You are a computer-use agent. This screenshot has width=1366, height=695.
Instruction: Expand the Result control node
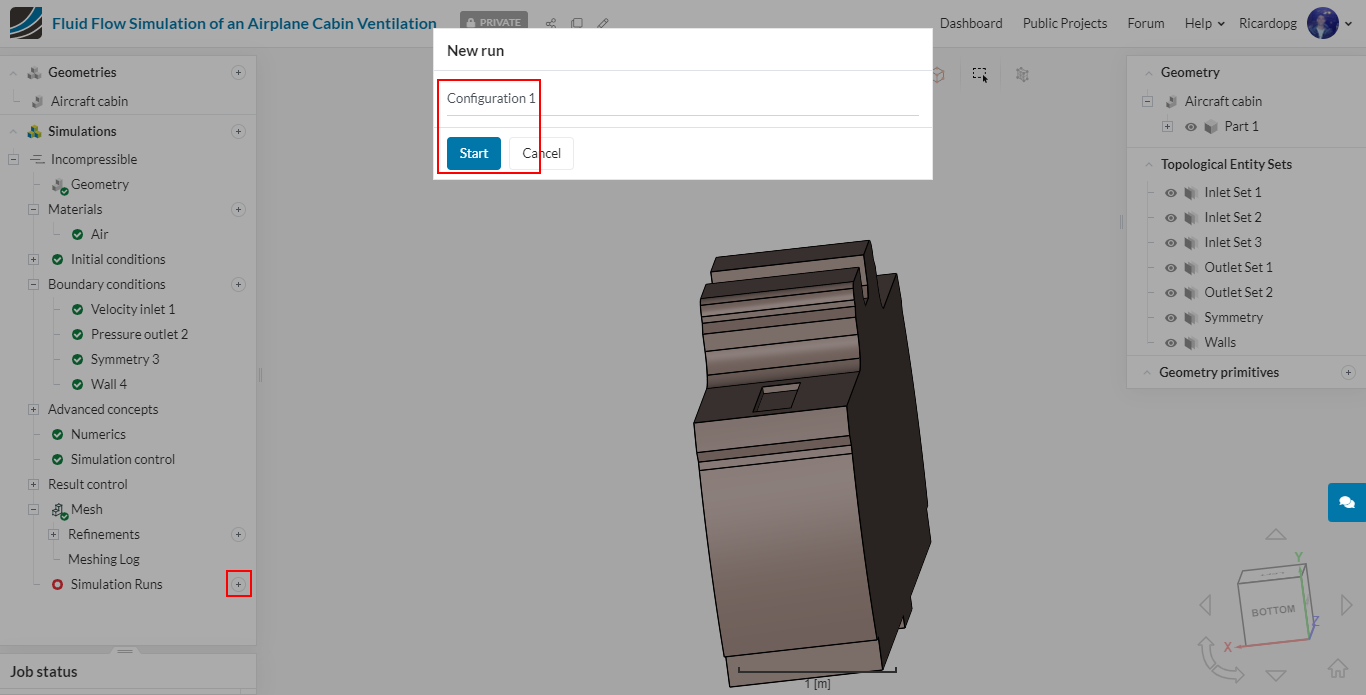click(33, 484)
